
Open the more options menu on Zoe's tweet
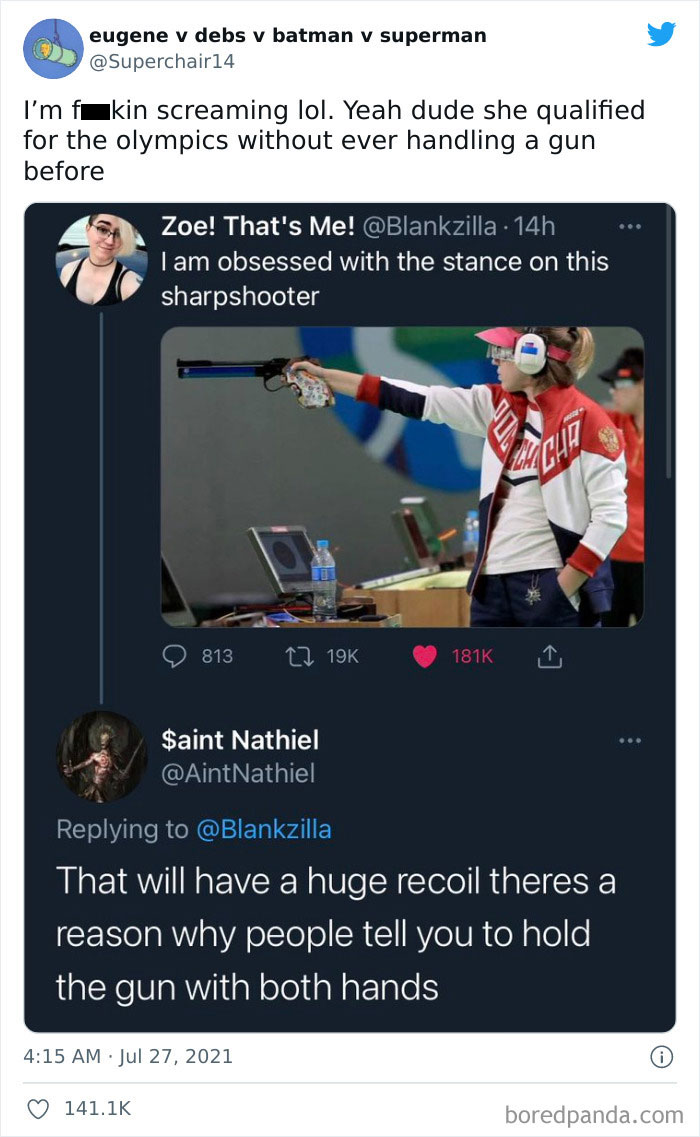[630, 226]
